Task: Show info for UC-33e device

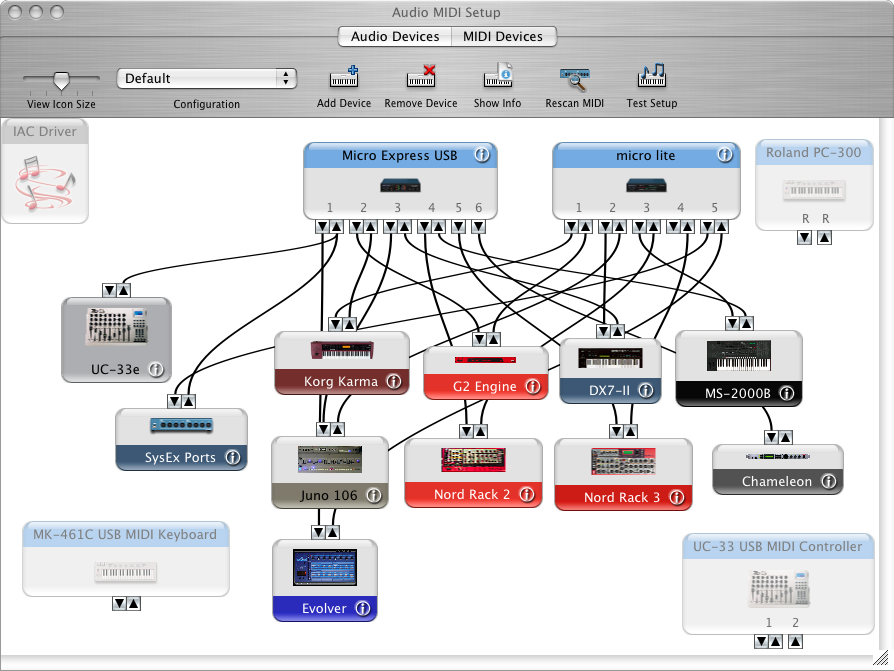Action: (156, 369)
